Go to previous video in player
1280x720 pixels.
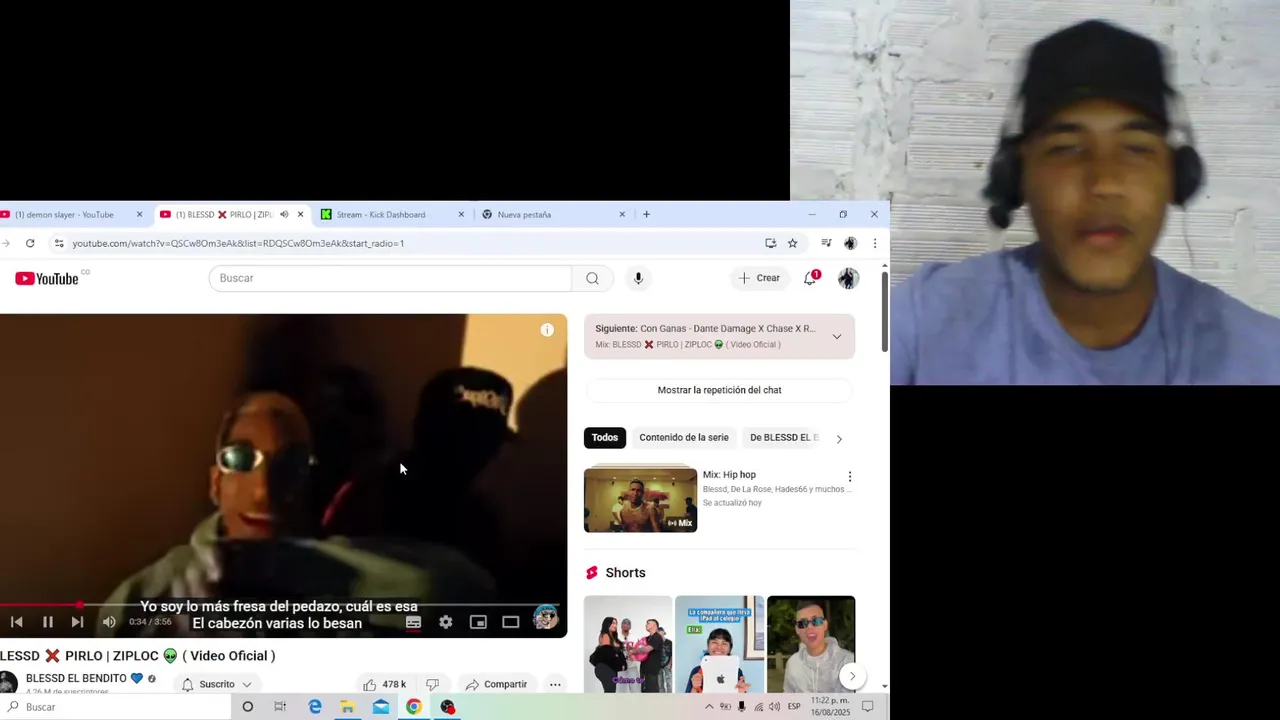pos(17,622)
